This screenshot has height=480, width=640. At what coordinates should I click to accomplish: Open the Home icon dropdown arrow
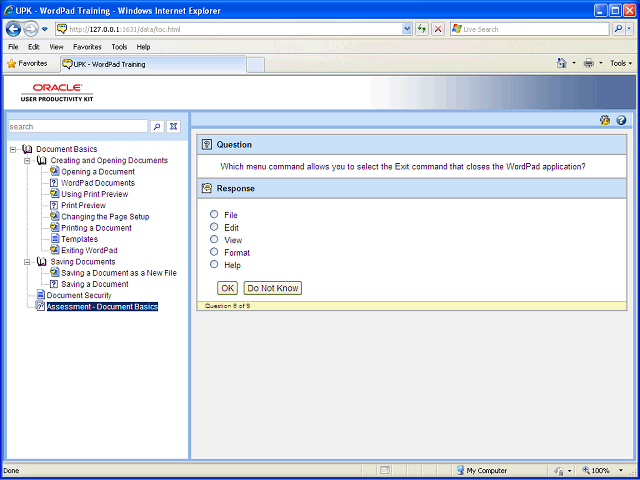[x=574, y=63]
